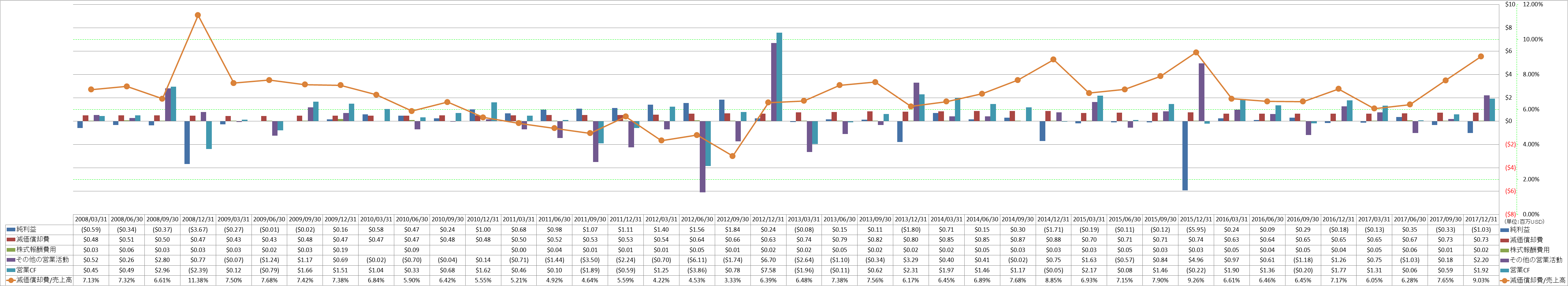Click the lowest line marker at 2012/09/30
This screenshot has height=286, width=1568.
tap(732, 156)
